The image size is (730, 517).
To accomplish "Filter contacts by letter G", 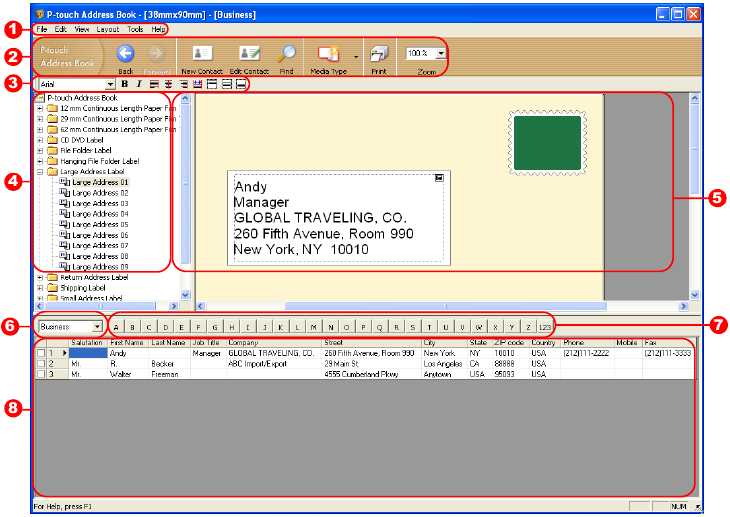I will 215,327.
